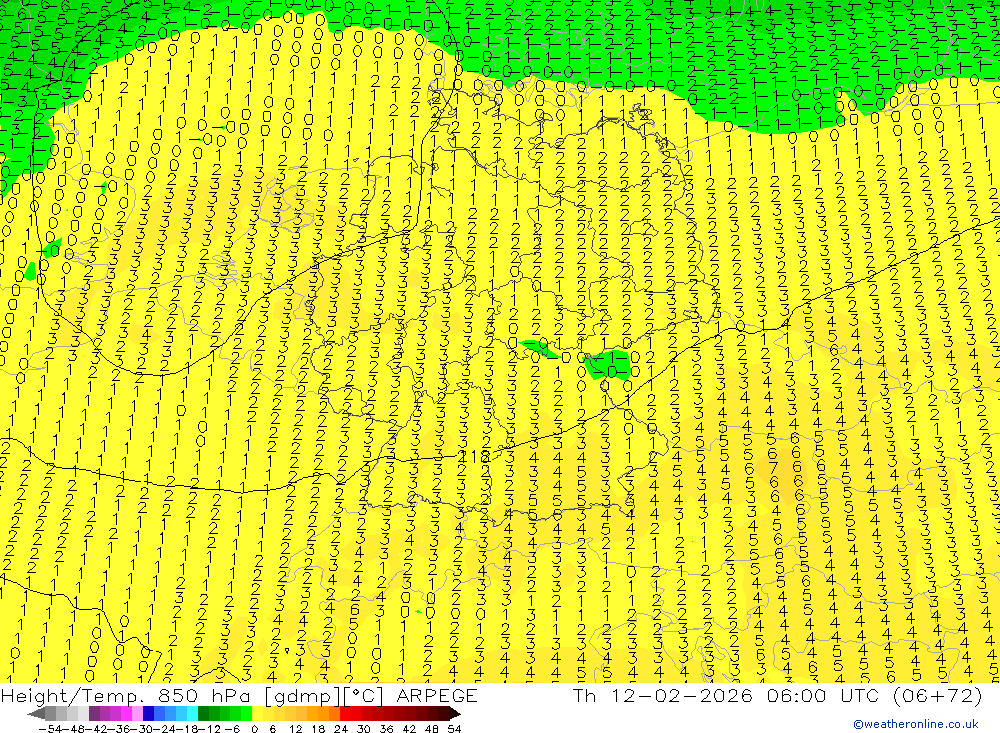
Task: Click the '[°C]' unit label
Action: [x=363, y=696]
